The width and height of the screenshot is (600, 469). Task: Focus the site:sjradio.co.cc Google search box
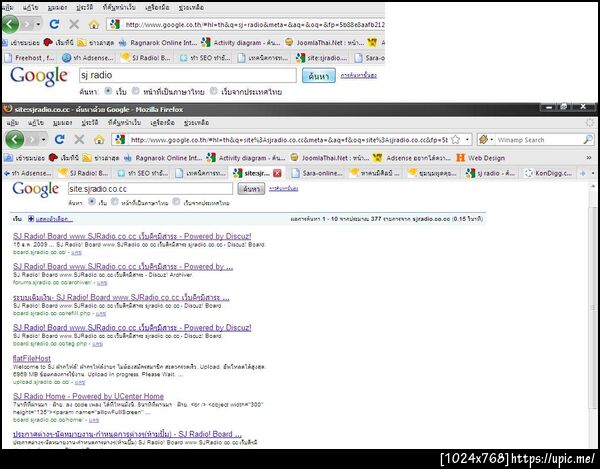point(150,189)
